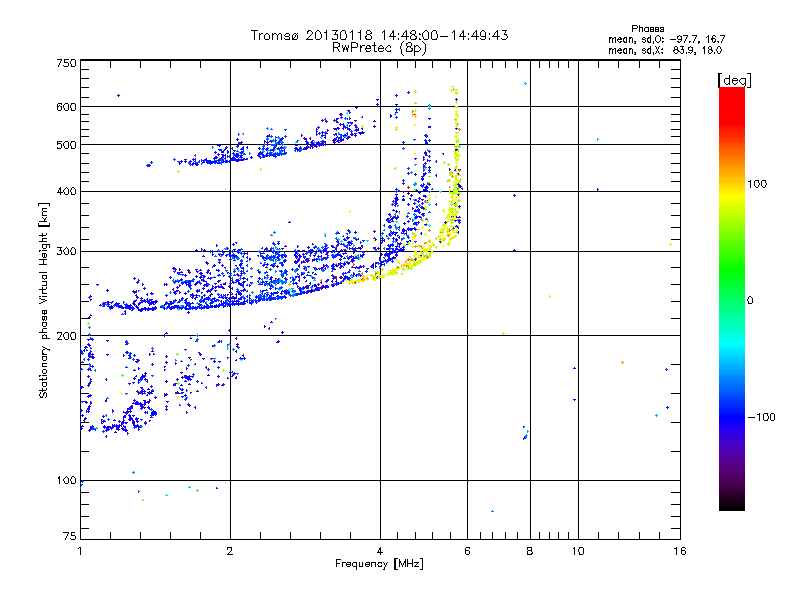Click the y-axis label '500'
Viewport: 800px width, 600px height.
click(x=66, y=145)
